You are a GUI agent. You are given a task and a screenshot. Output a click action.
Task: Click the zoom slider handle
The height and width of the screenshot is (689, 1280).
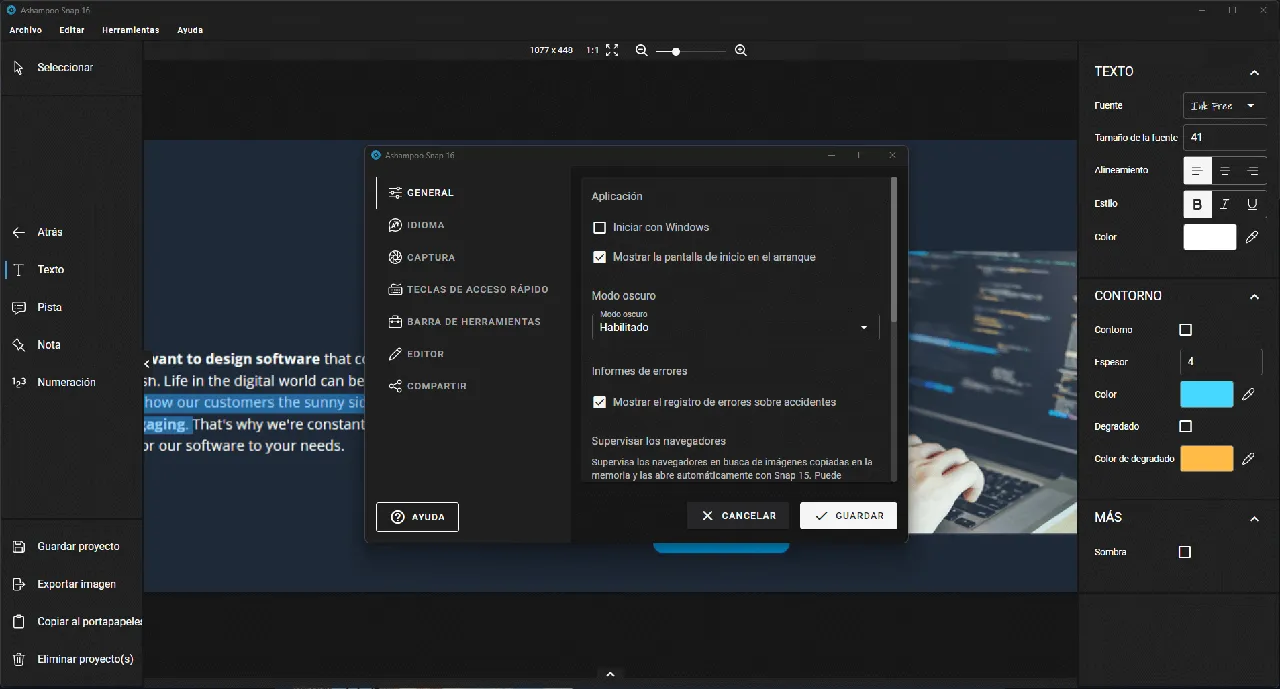pos(676,51)
